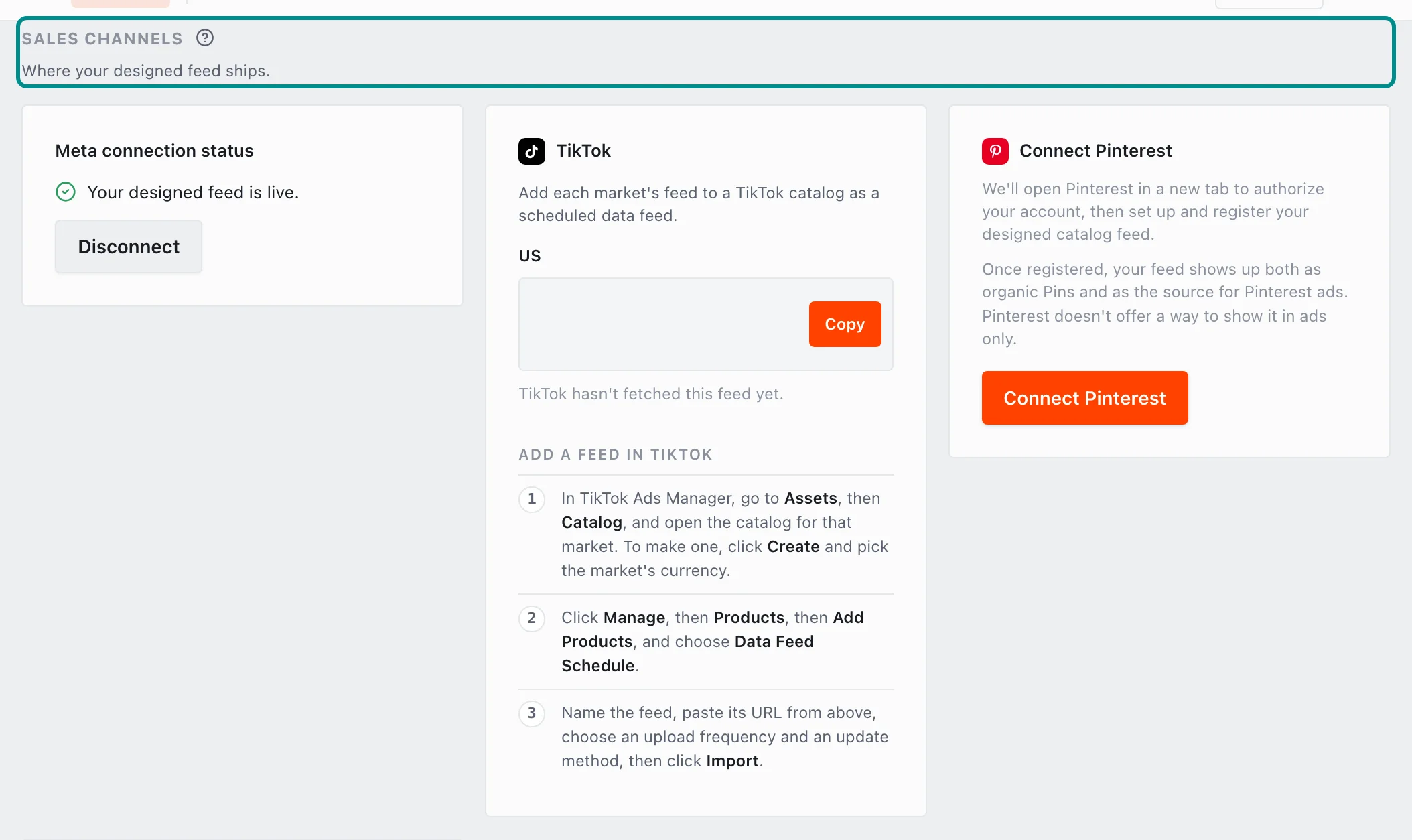Click the 'Connect Pinterest' card heading

click(x=1095, y=151)
